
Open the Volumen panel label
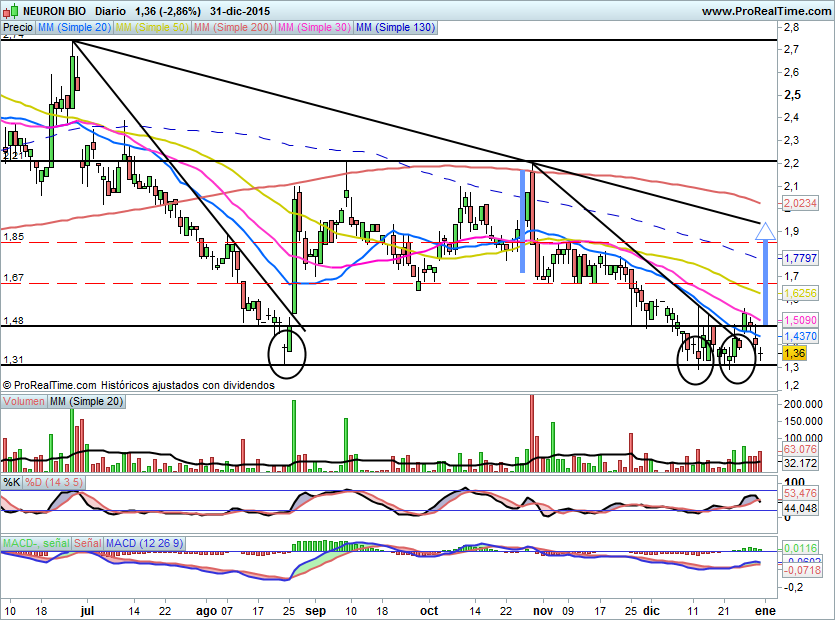tap(24, 402)
